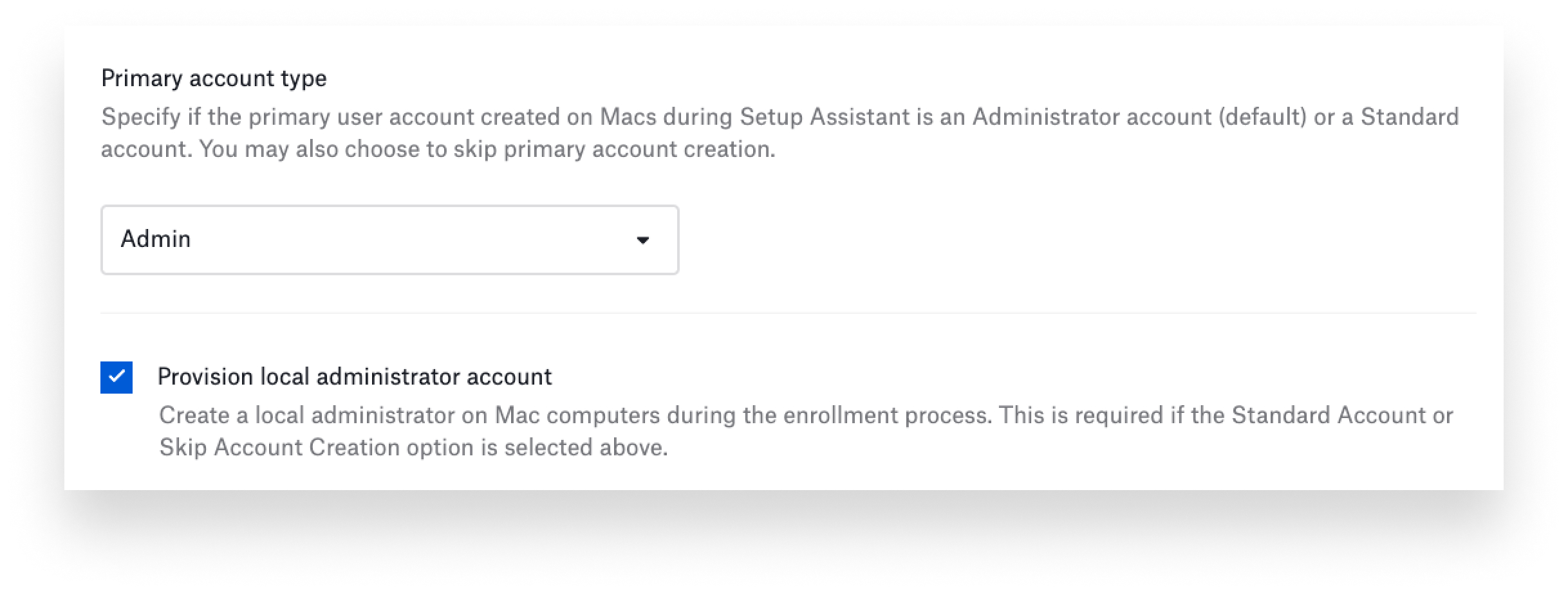Click the caret arrow in the Admin dropdown
1568x593 pixels.
pos(642,241)
